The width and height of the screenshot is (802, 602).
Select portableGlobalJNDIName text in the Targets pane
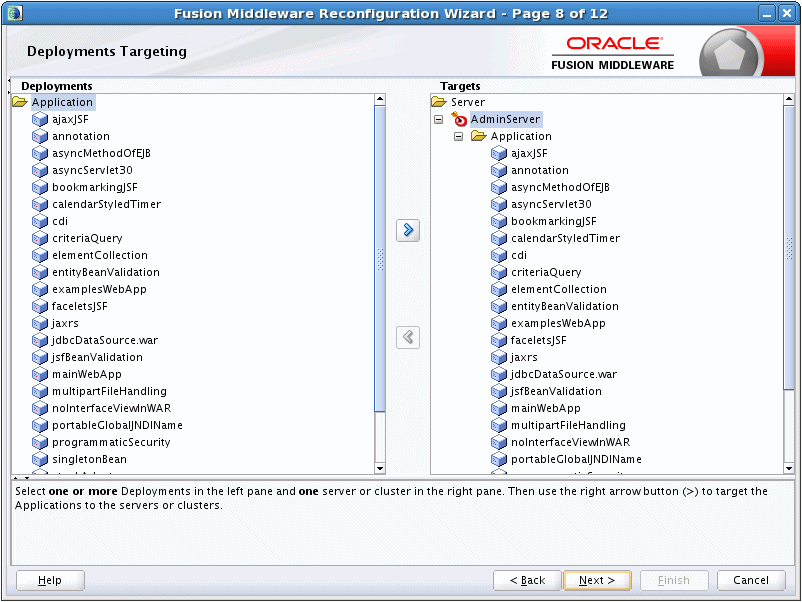coord(576,459)
